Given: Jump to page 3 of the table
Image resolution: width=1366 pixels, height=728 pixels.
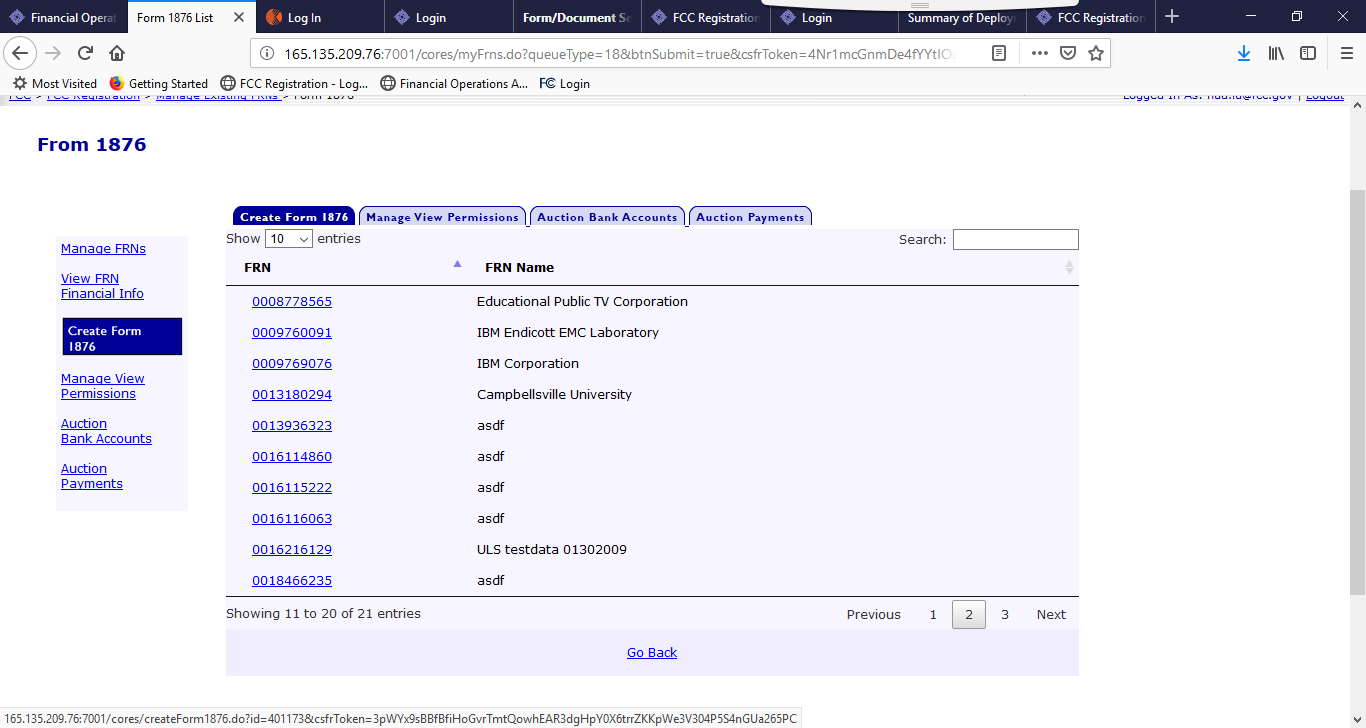Looking at the screenshot, I should (1005, 615).
